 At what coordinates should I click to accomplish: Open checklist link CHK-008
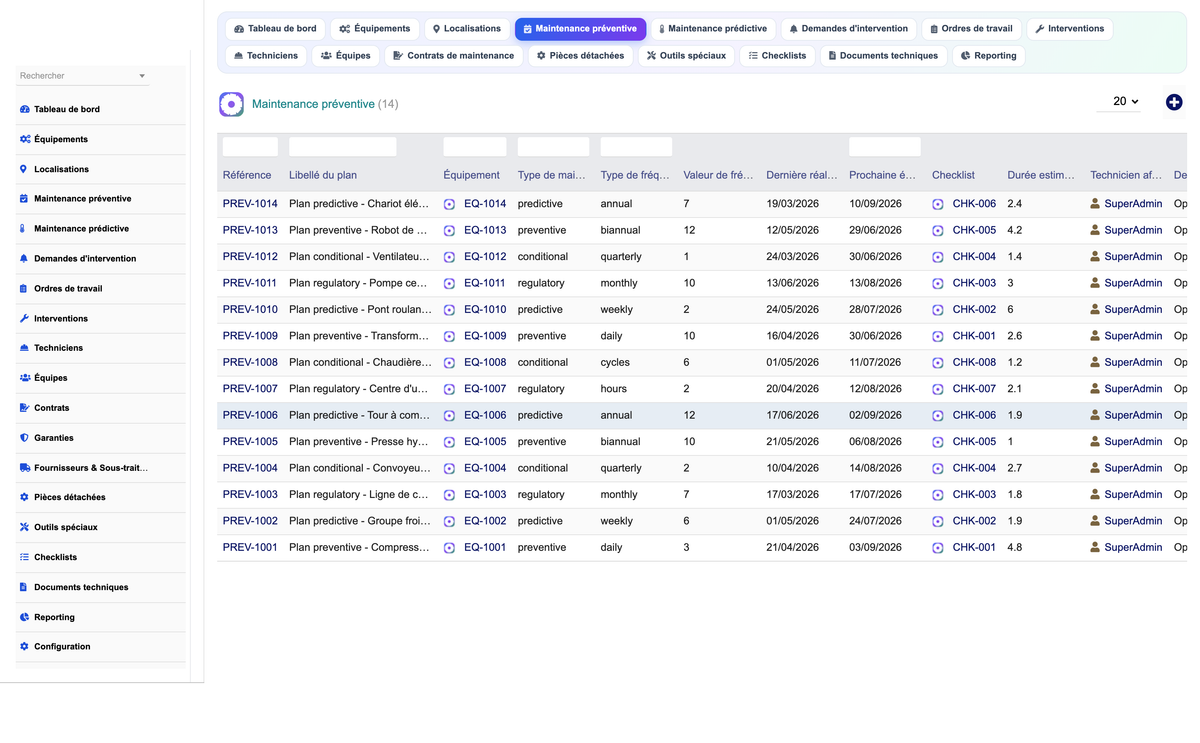974,362
